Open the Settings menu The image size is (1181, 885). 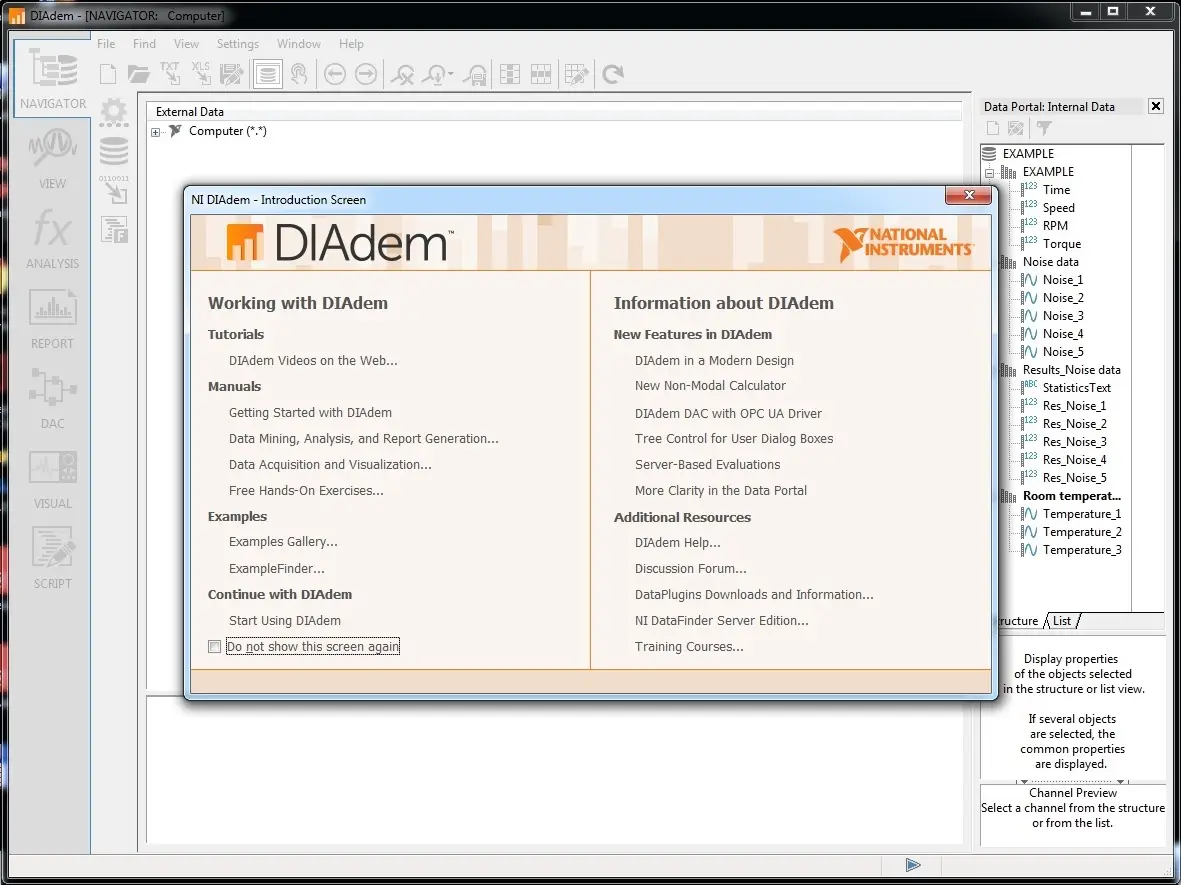pos(237,44)
